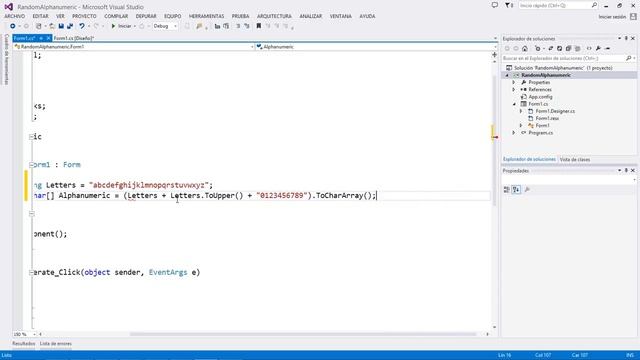Open the EDITAR menu
Image resolution: width=640 pixels, height=360 pixels.
[x=40, y=16]
